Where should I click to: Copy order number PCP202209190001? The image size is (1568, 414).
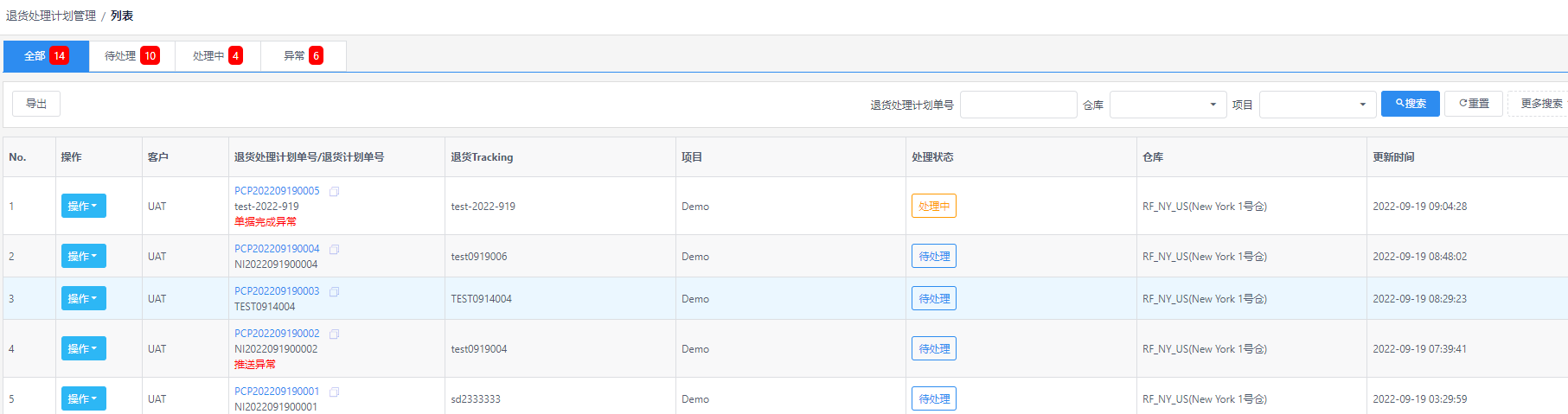(334, 392)
